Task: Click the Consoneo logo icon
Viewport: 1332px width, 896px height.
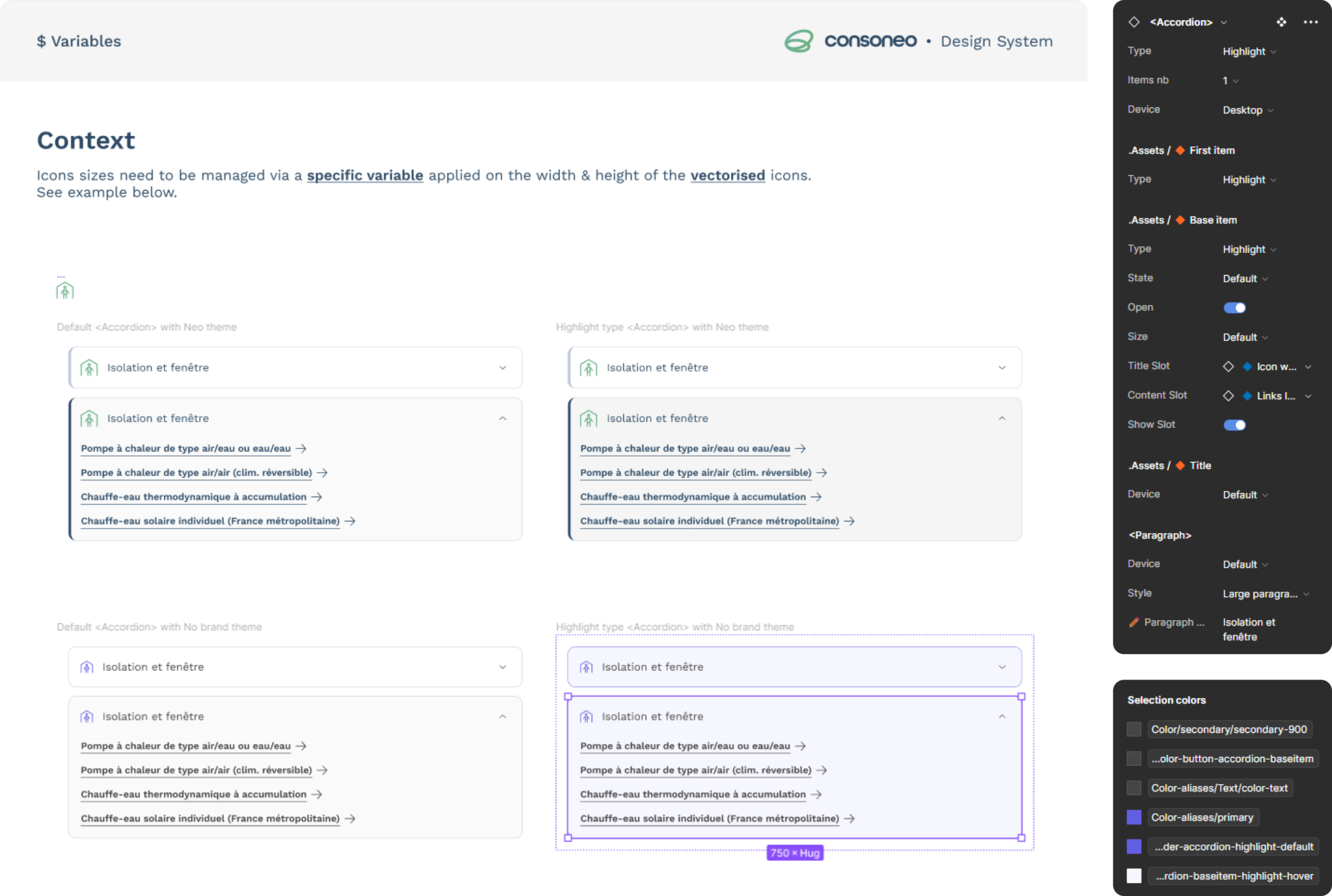Action: [x=799, y=41]
